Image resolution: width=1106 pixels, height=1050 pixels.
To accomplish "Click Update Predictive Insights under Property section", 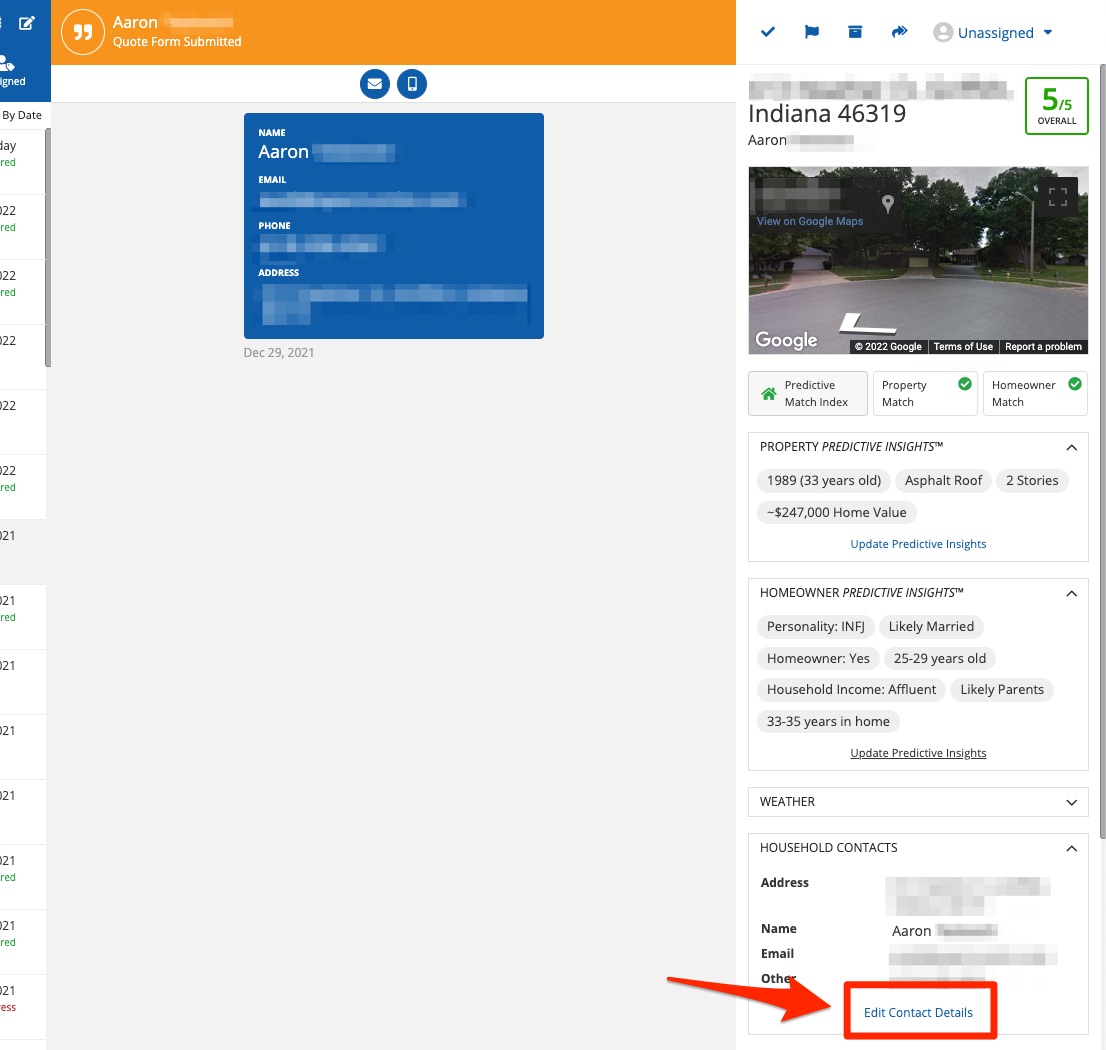I will pyautogui.click(x=918, y=544).
